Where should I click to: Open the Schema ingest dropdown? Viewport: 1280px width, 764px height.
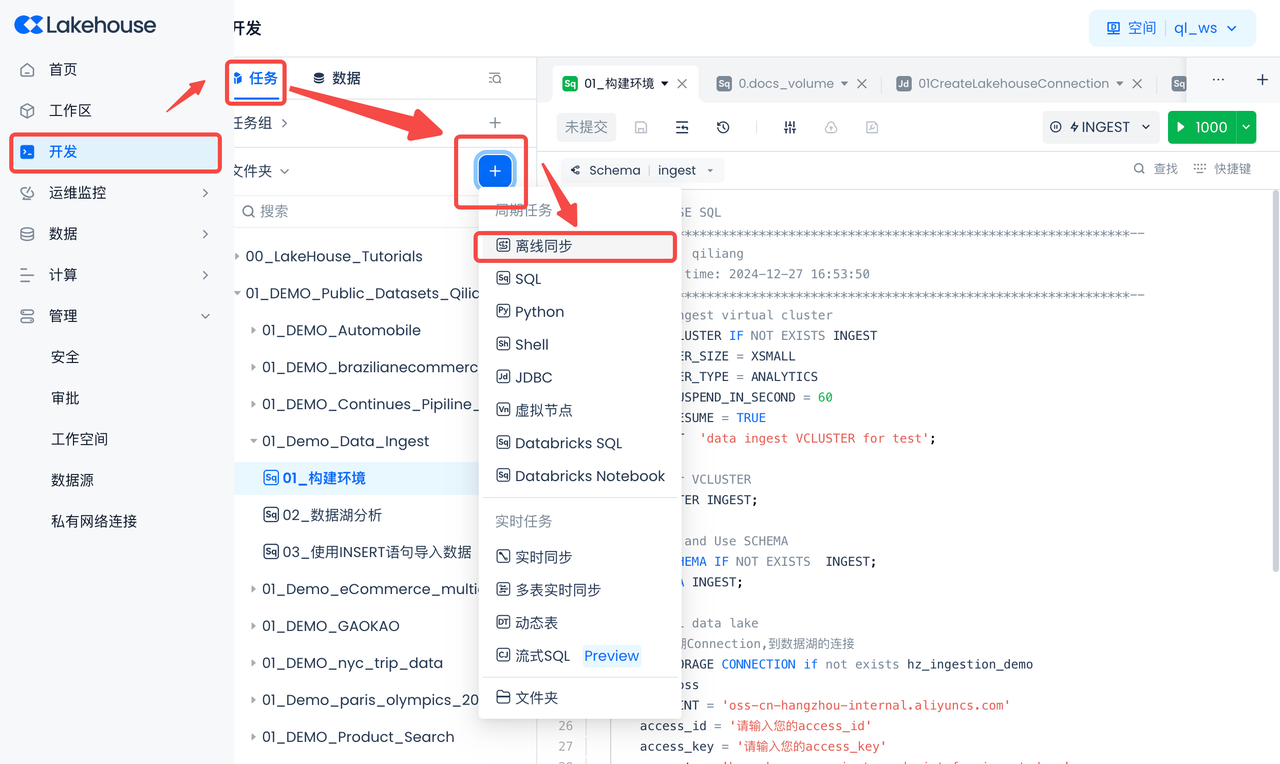643,170
